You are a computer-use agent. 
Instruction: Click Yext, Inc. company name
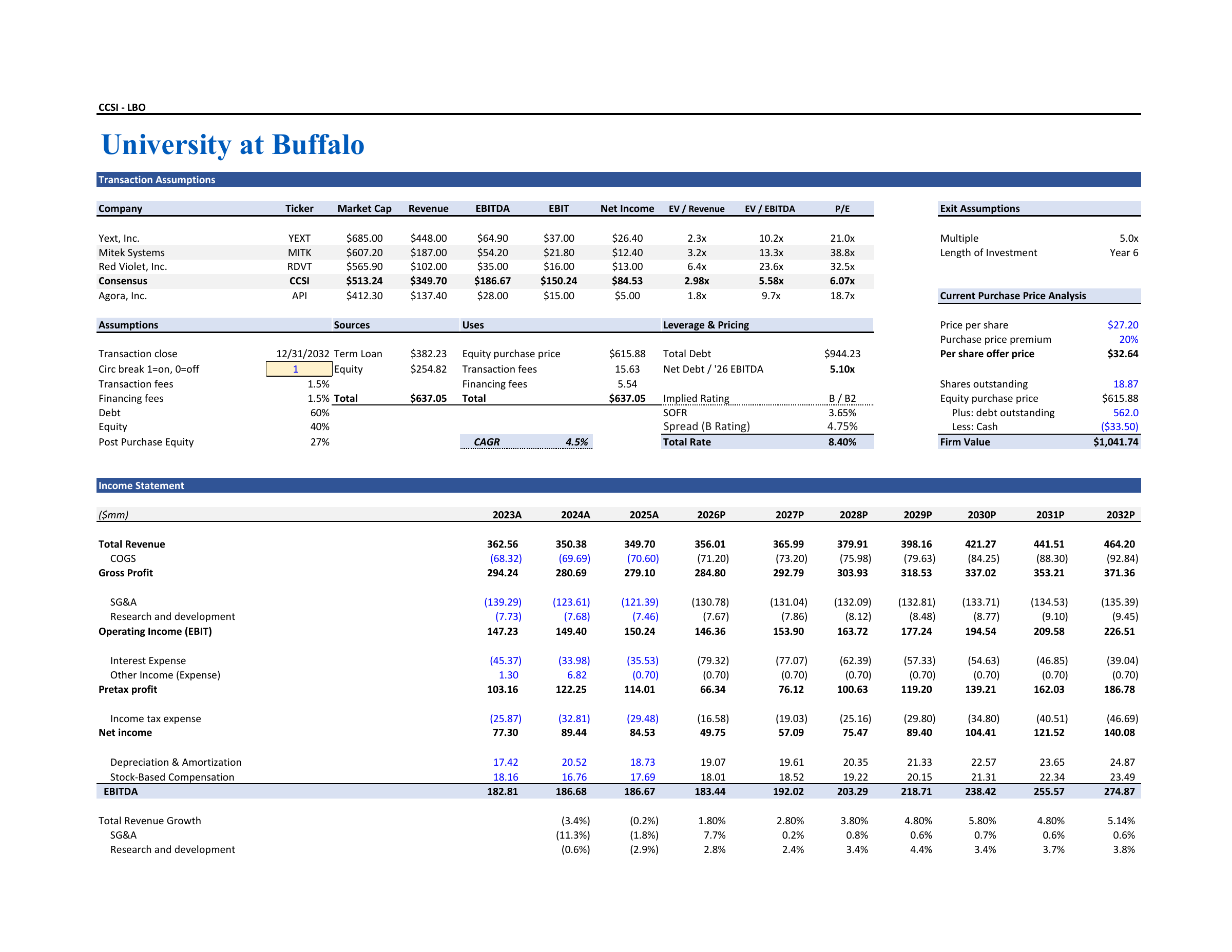pyautogui.click(x=119, y=238)
